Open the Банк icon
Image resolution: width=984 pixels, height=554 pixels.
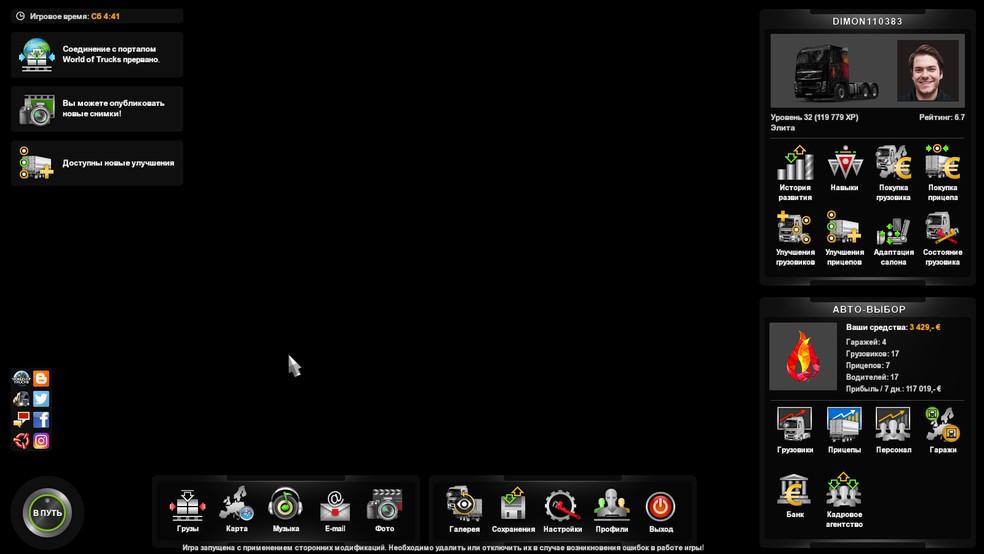point(794,496)
